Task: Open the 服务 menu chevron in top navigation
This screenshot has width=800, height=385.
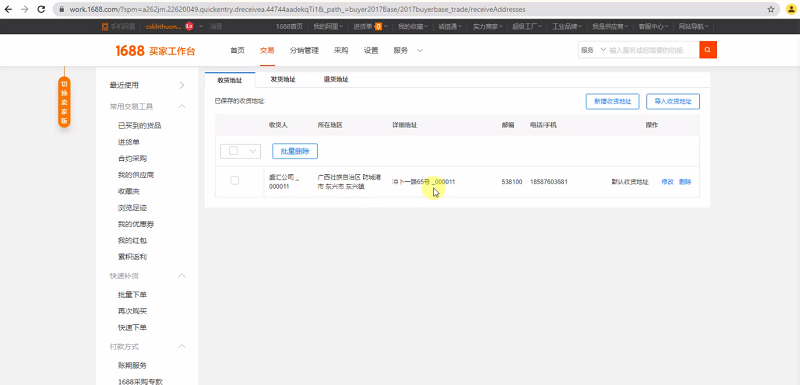Action: click(x=420, y=50)
